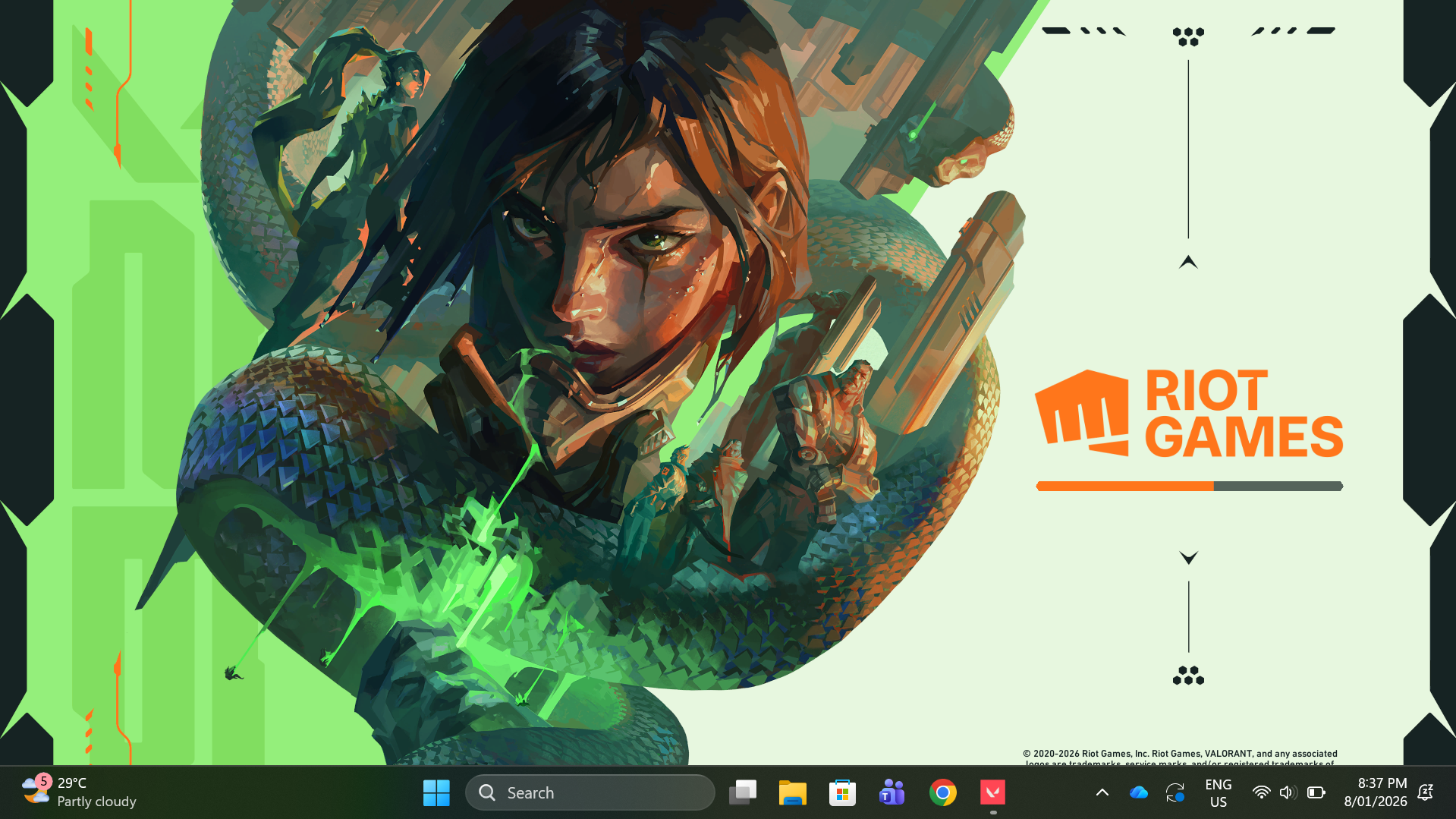Switch keyboard layout via ENG US indicator
The image size is (1456, 819).
[1218, 792]
